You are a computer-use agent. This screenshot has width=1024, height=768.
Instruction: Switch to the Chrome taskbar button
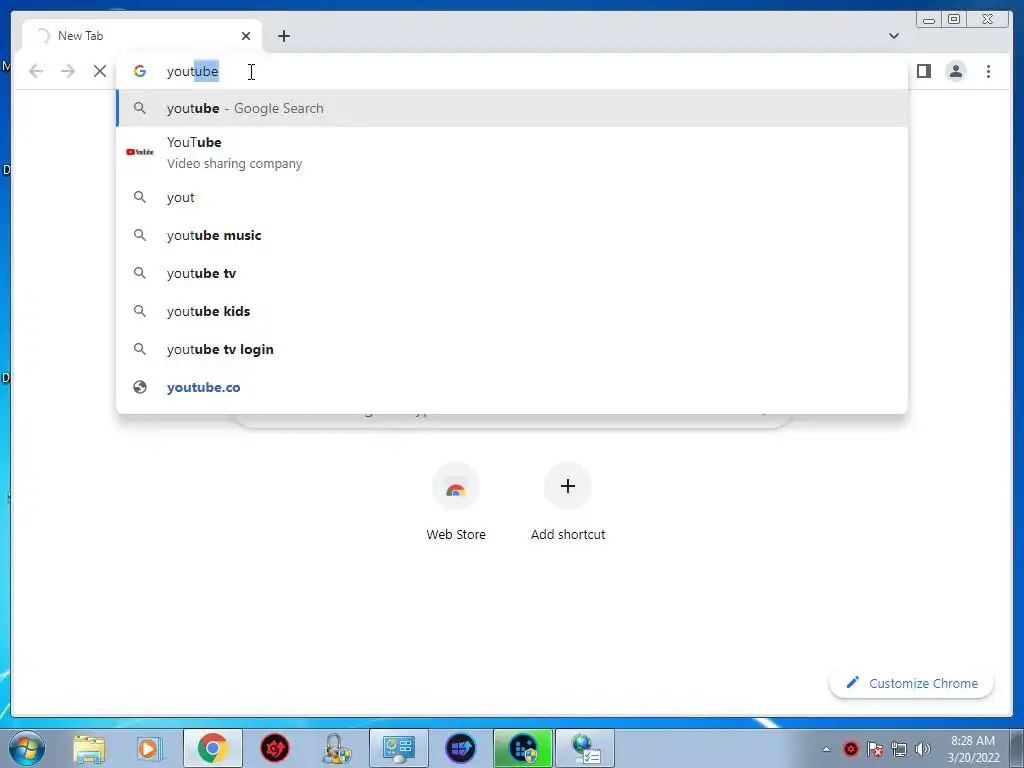tap(212, 748)
